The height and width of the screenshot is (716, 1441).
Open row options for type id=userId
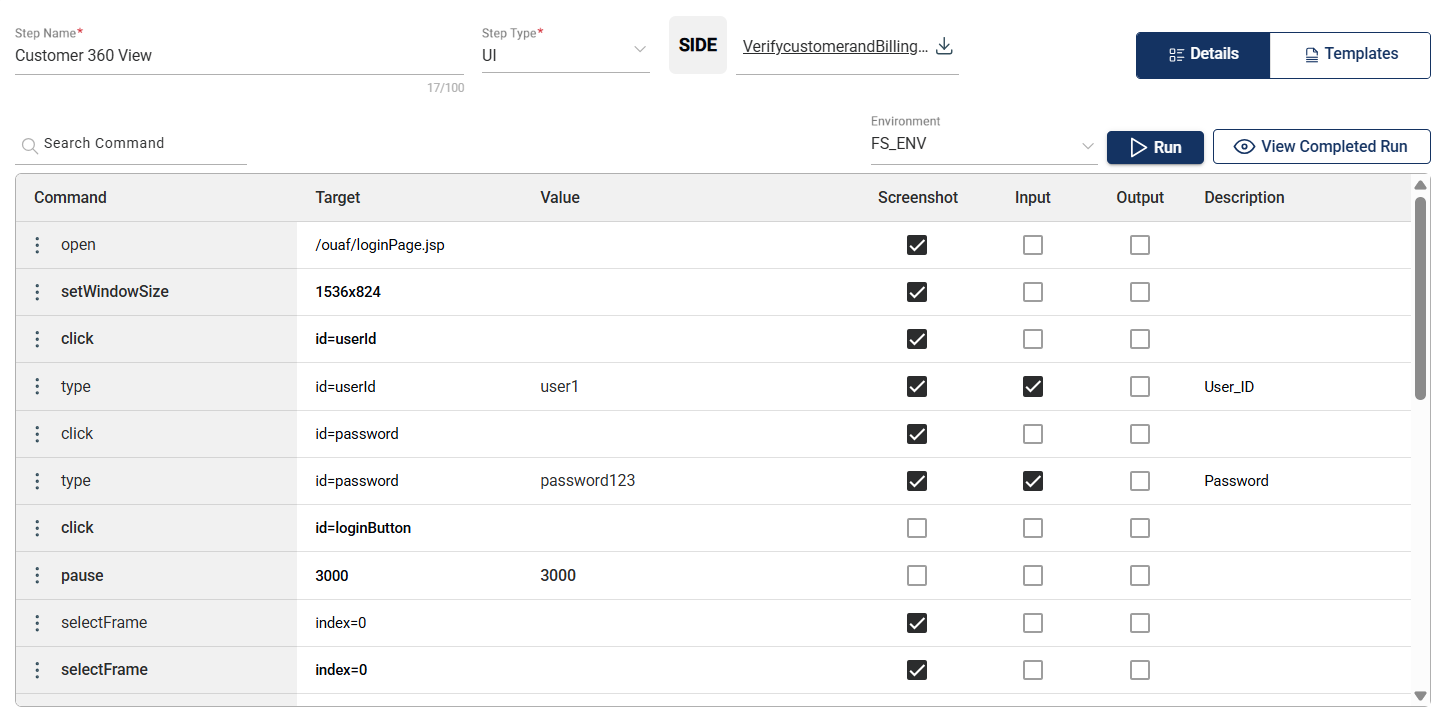[37, 386]
